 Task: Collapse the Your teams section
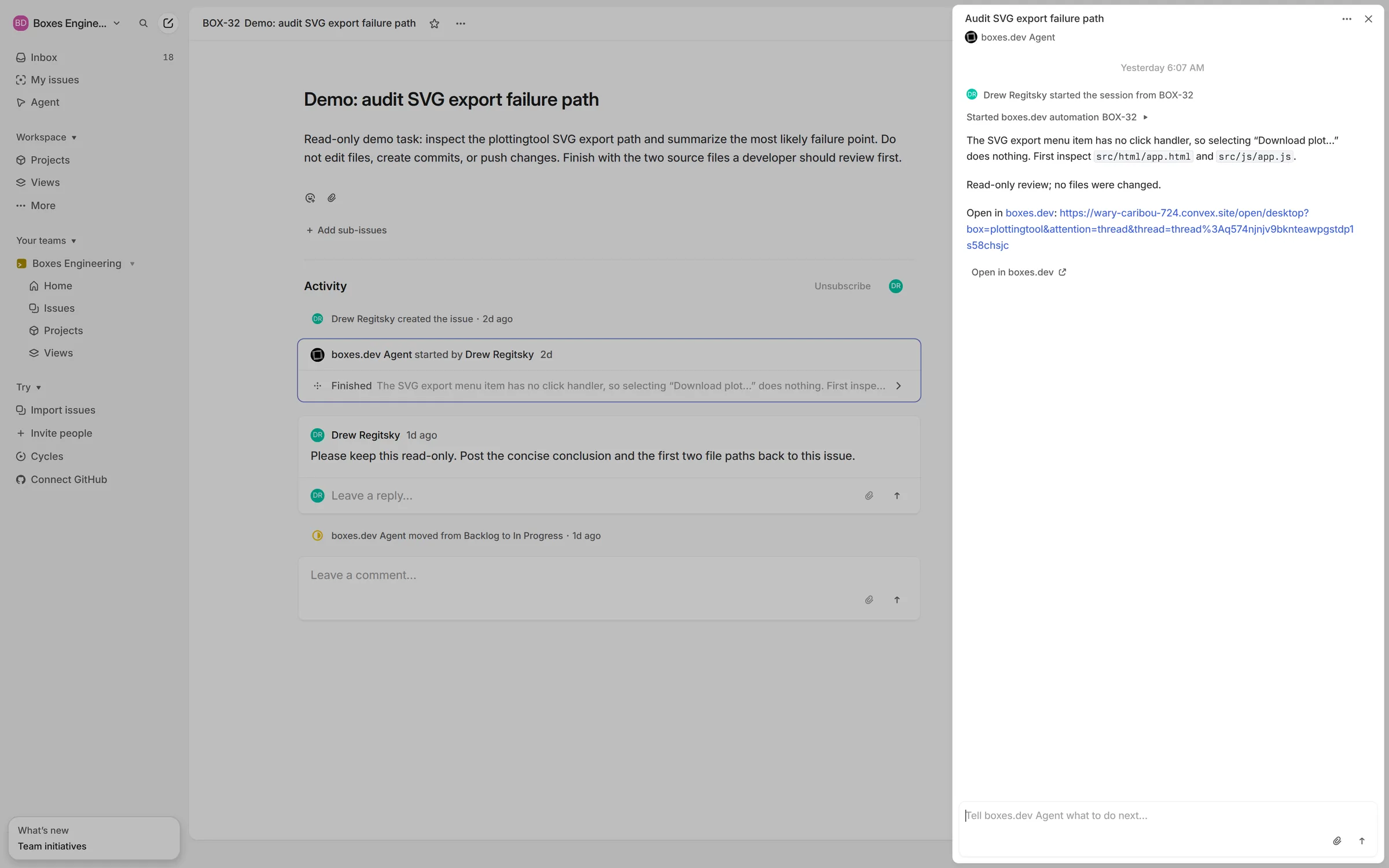[46, 241]
